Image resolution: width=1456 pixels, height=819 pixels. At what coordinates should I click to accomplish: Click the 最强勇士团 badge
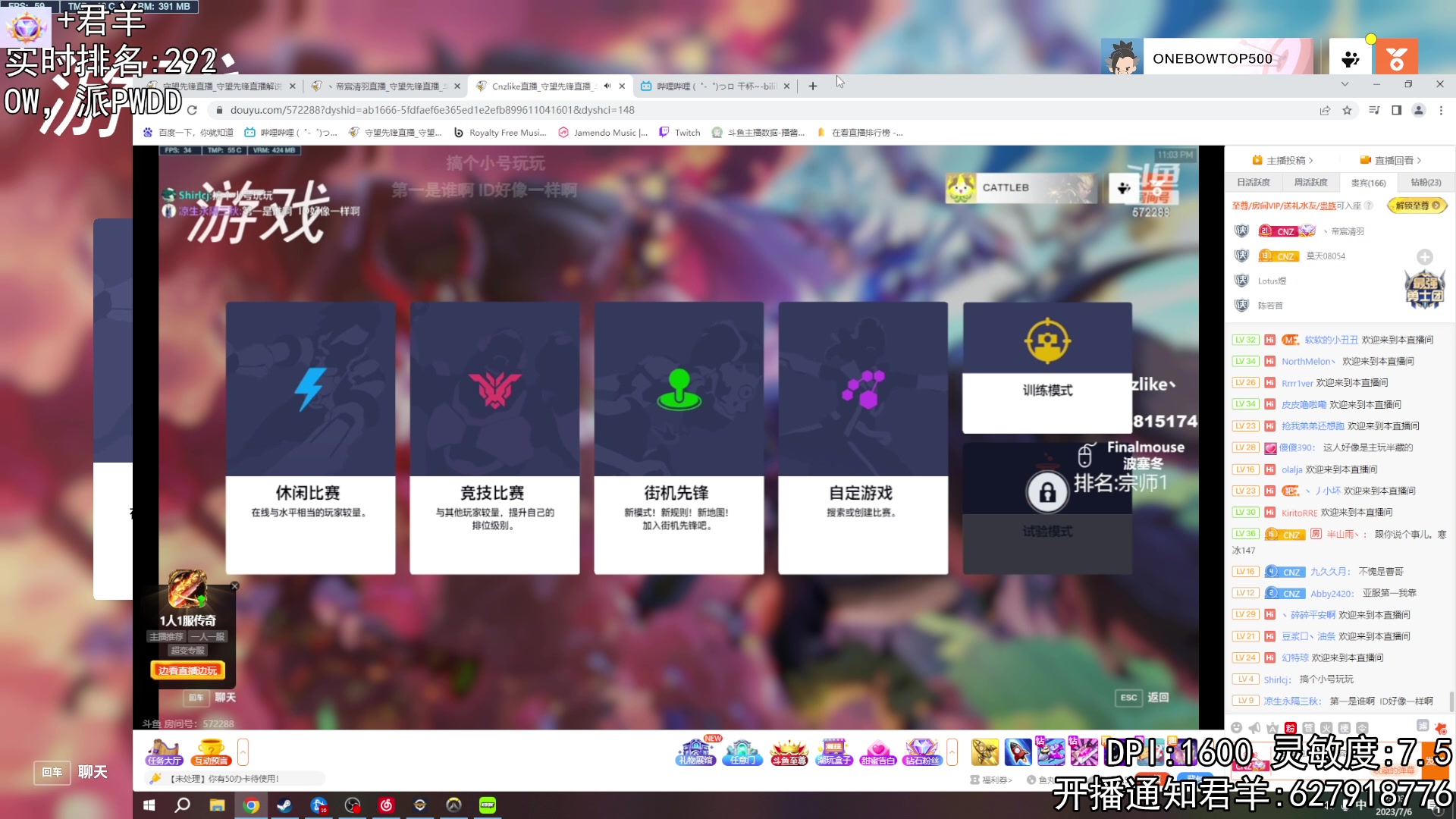pos(1425,289)
